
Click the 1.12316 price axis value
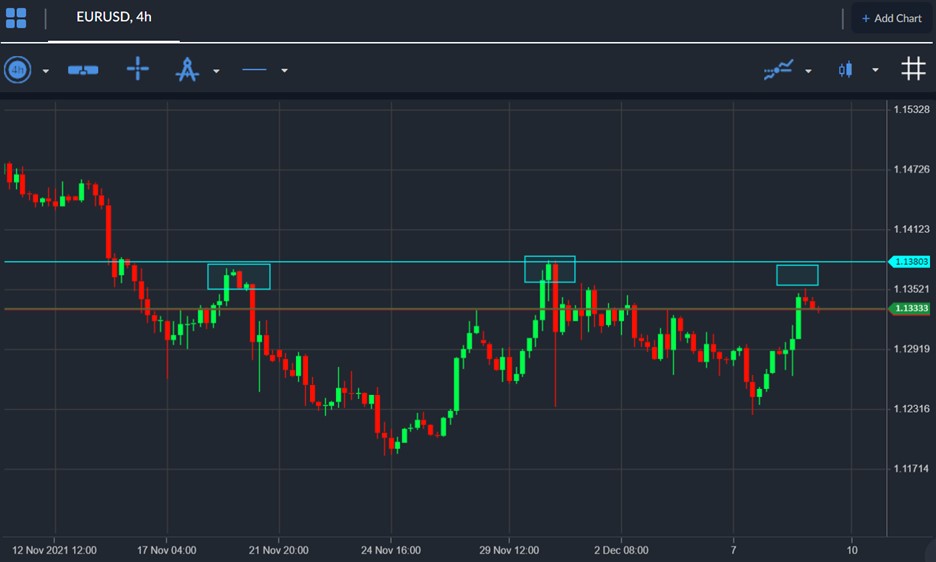tap(912, 409)
